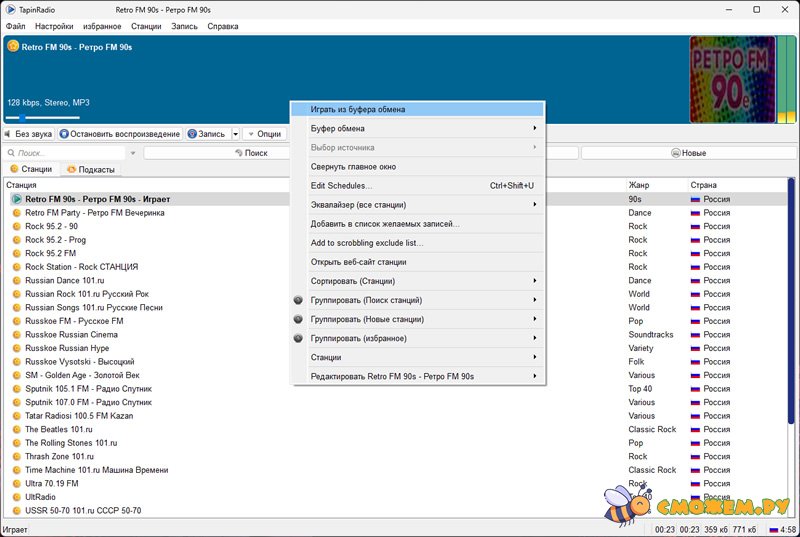
Task: Click the orange icon beside The Beatles 101.ru
Action: pos(16,429)
